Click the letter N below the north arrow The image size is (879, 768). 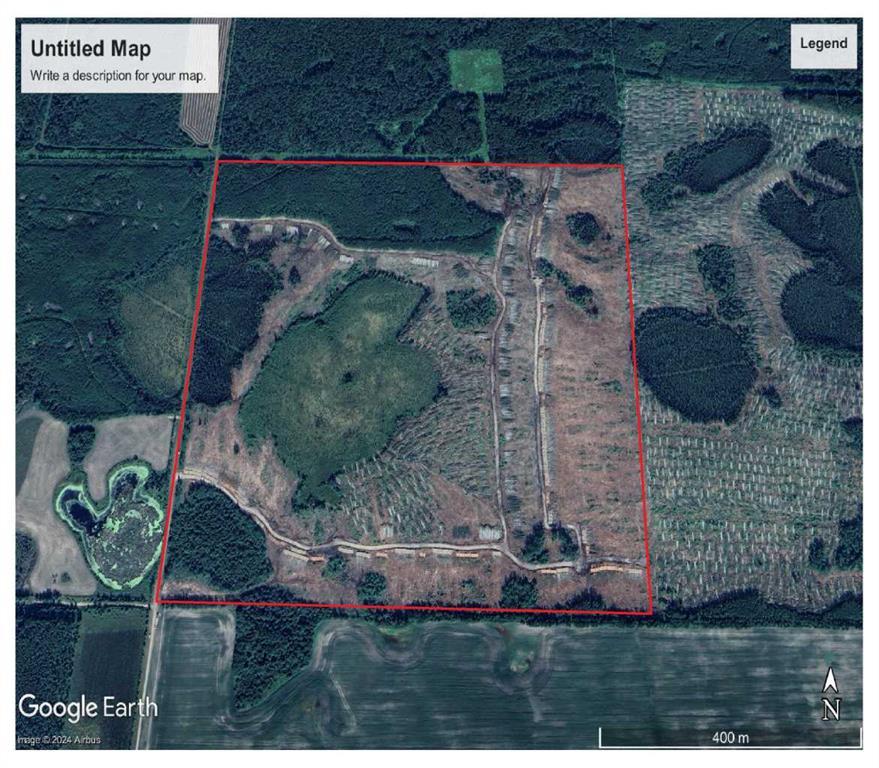829,709
